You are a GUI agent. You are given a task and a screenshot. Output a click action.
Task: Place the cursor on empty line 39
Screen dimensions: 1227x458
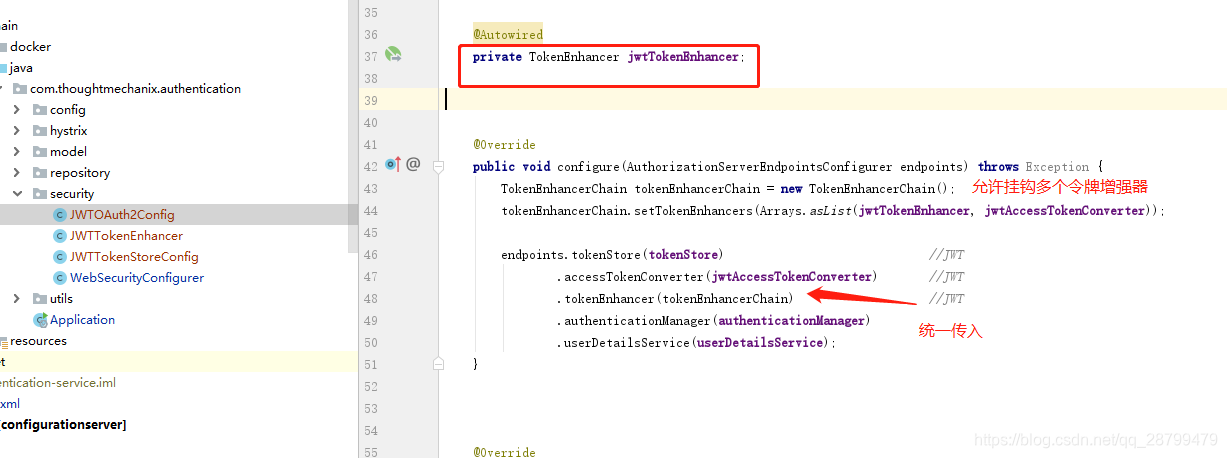tap(835, 100)
